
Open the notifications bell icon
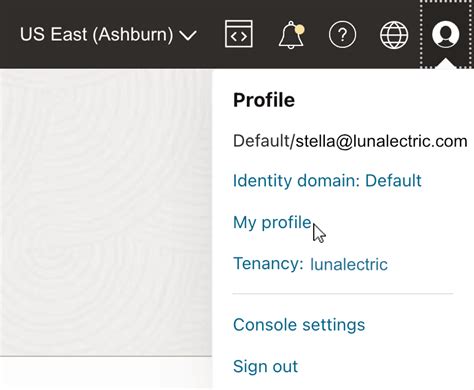(291, 35)
